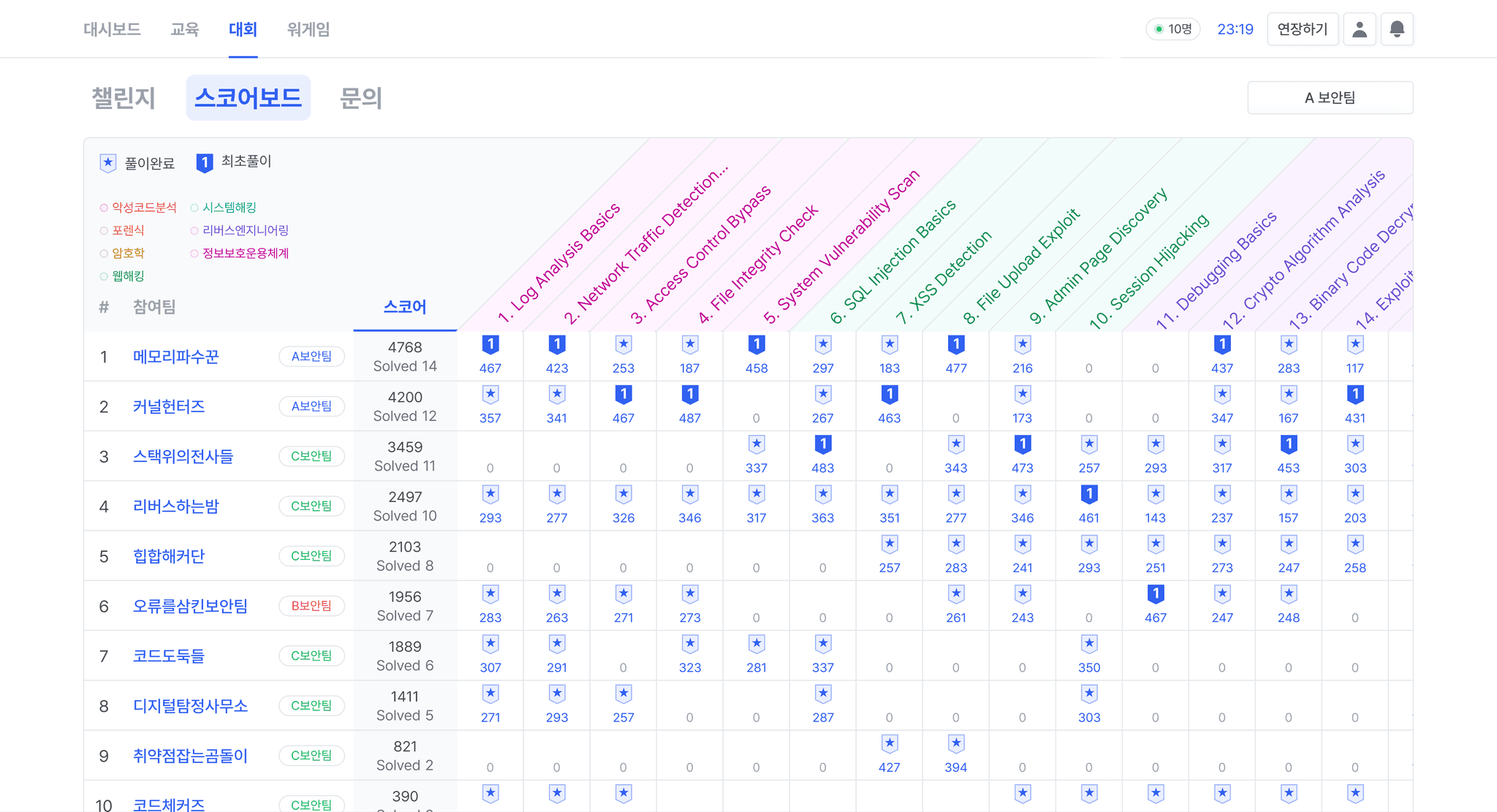Open challenge header 12. Crypto Algorithm Analysis
Viewport: 1497px width, 812px height.
pyautogui.click(x=1304, y=249)
